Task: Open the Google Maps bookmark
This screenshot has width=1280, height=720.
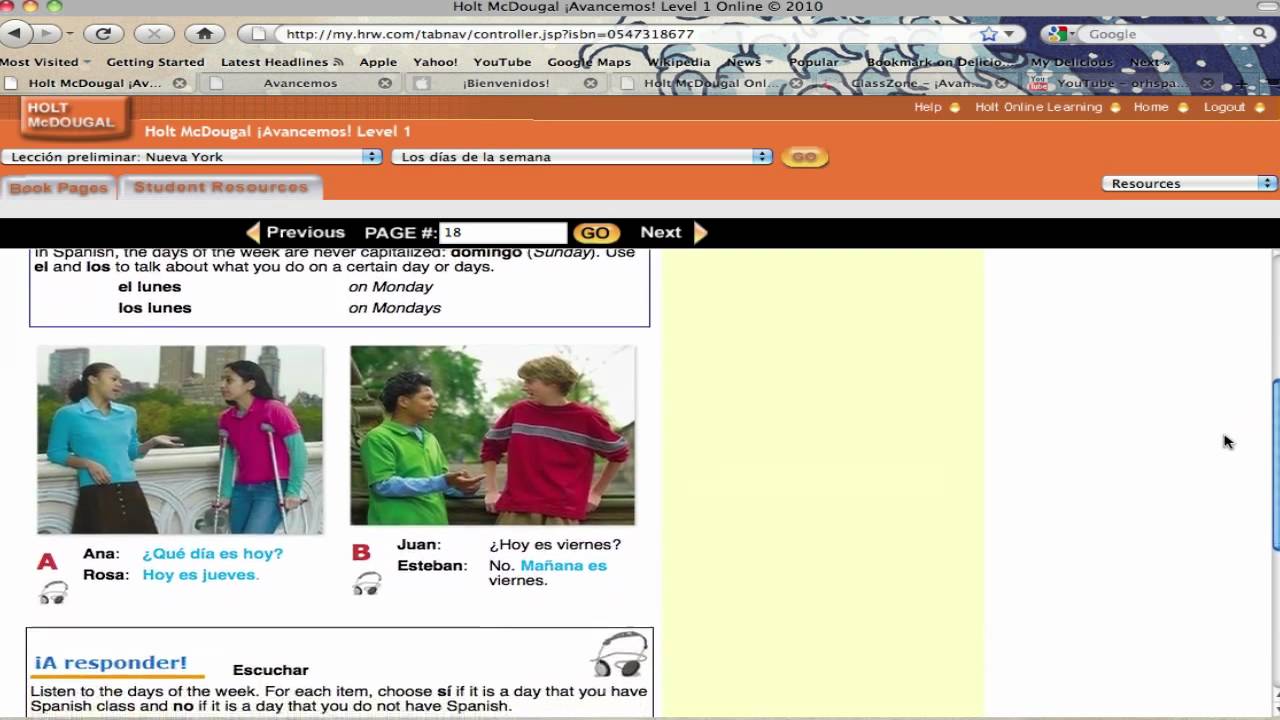Action: click(x=589, y=62)
